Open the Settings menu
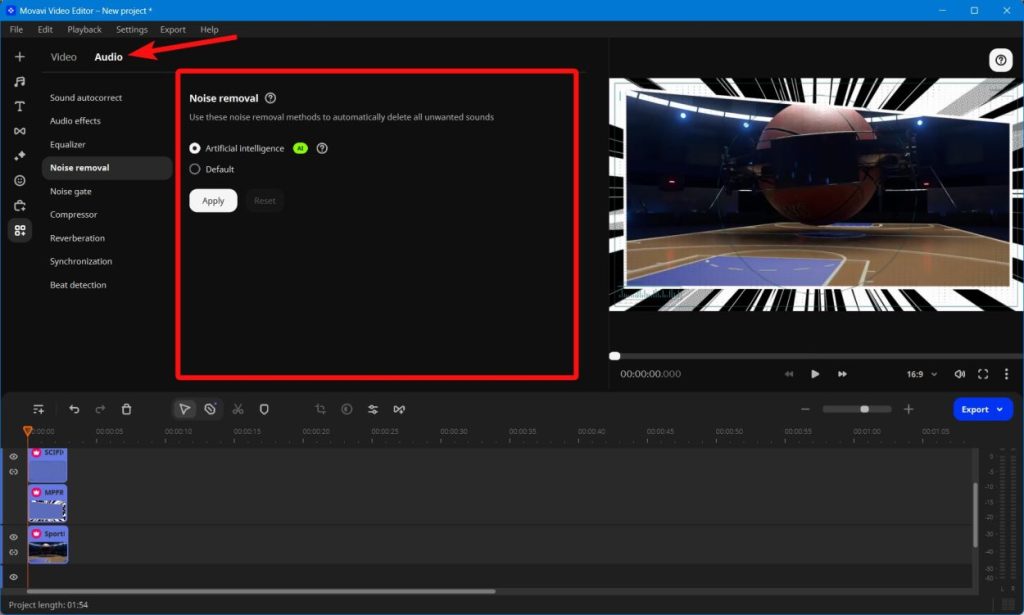This screenshot has width=1024, height=615. click(131, 29)
